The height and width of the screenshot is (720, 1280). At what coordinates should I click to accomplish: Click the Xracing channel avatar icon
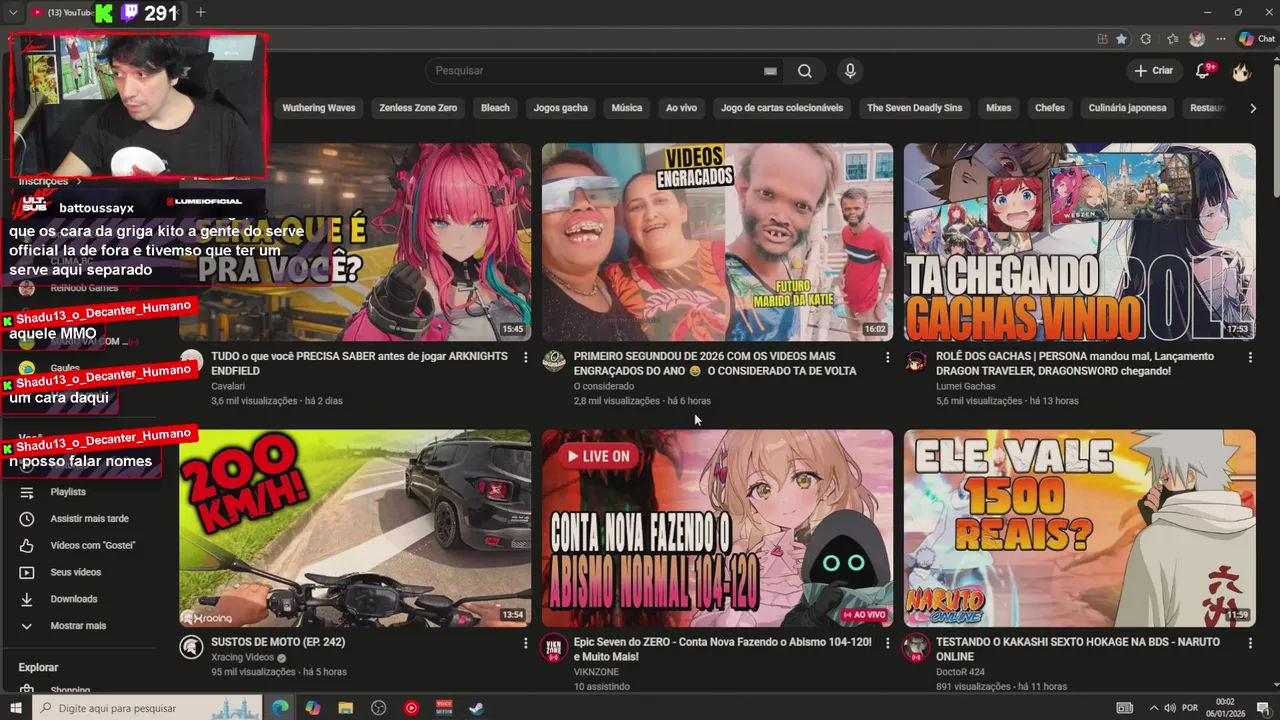(x=191, y=647)
